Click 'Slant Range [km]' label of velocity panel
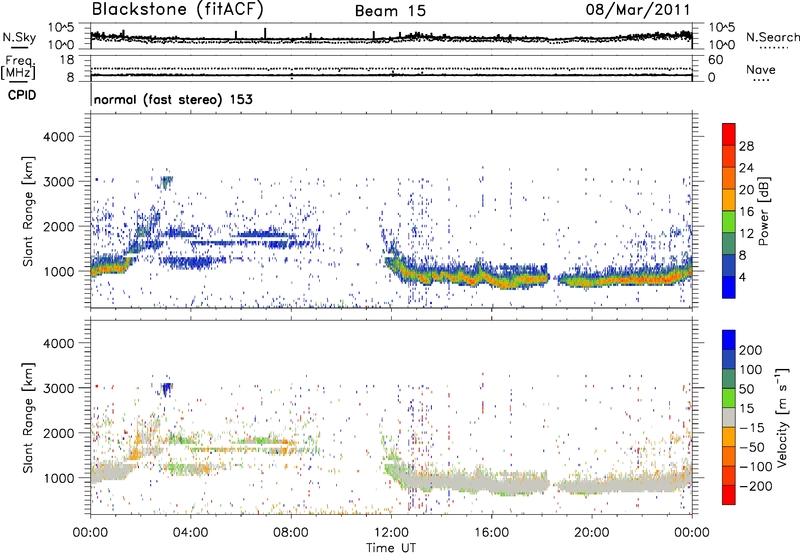The image size is (800, 554). click(x=28, y=417)
